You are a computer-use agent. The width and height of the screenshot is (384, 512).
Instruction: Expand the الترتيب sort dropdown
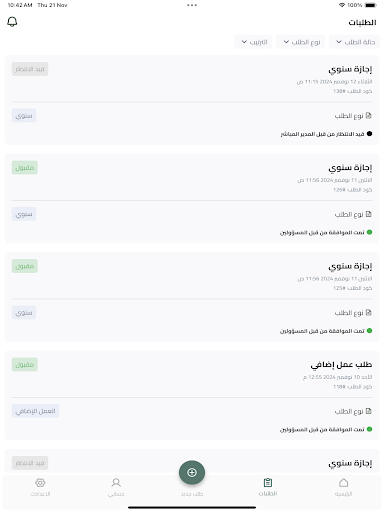point(253,42)
